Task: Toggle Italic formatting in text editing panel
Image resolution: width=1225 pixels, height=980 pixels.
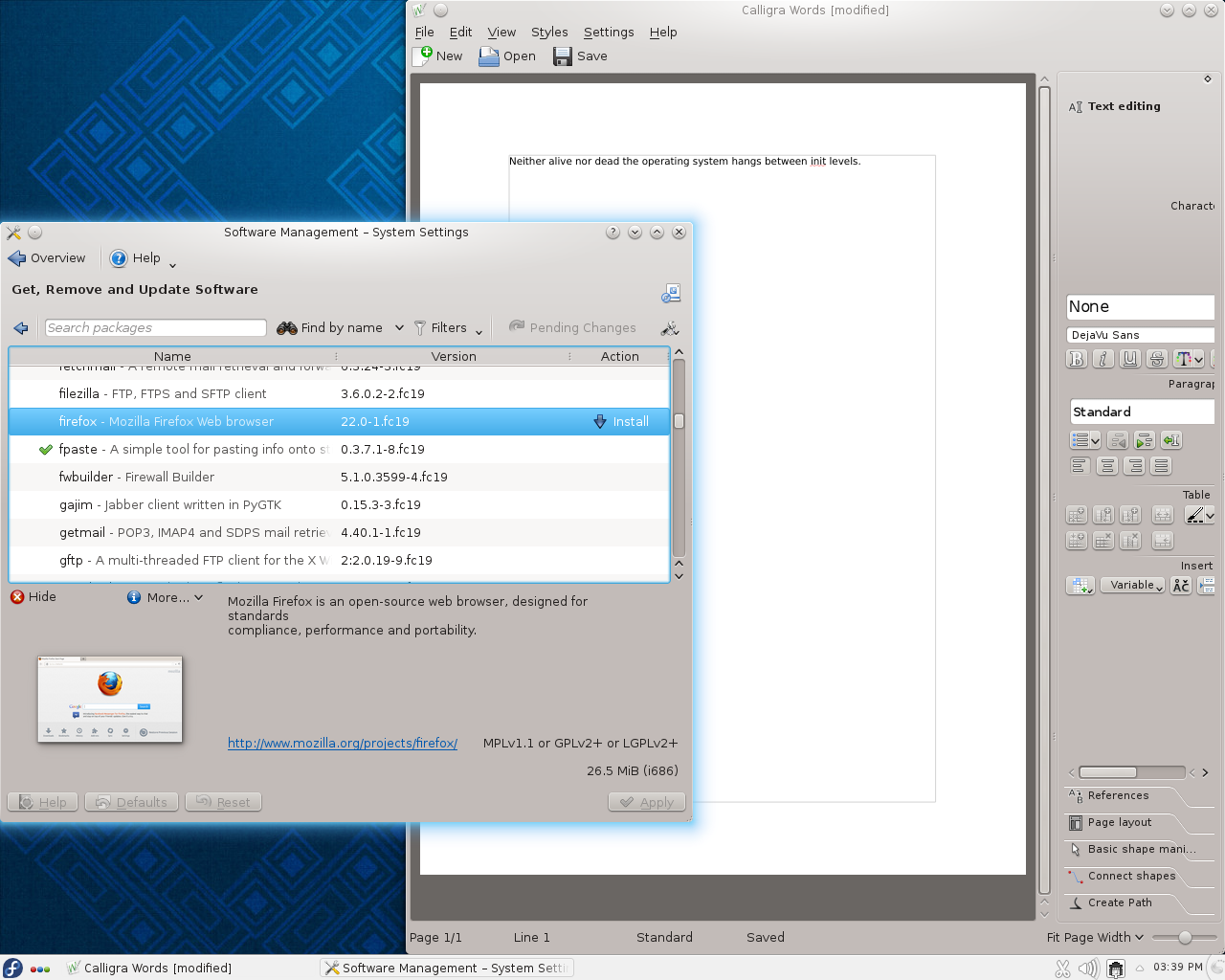Action: point(1103,359)
